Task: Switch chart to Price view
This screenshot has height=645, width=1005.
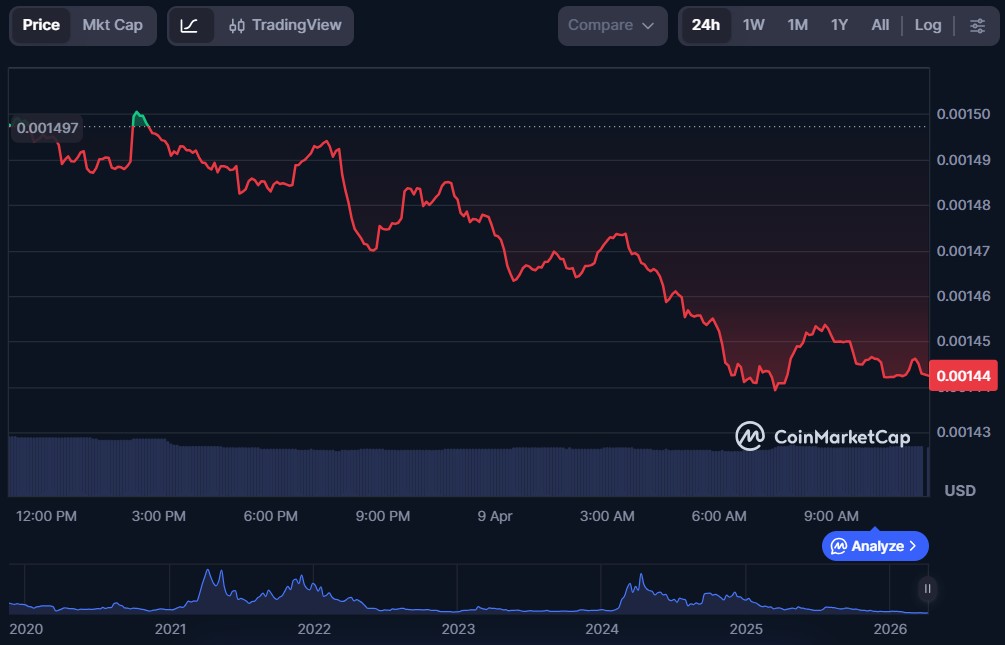Action: coord(41,25)
